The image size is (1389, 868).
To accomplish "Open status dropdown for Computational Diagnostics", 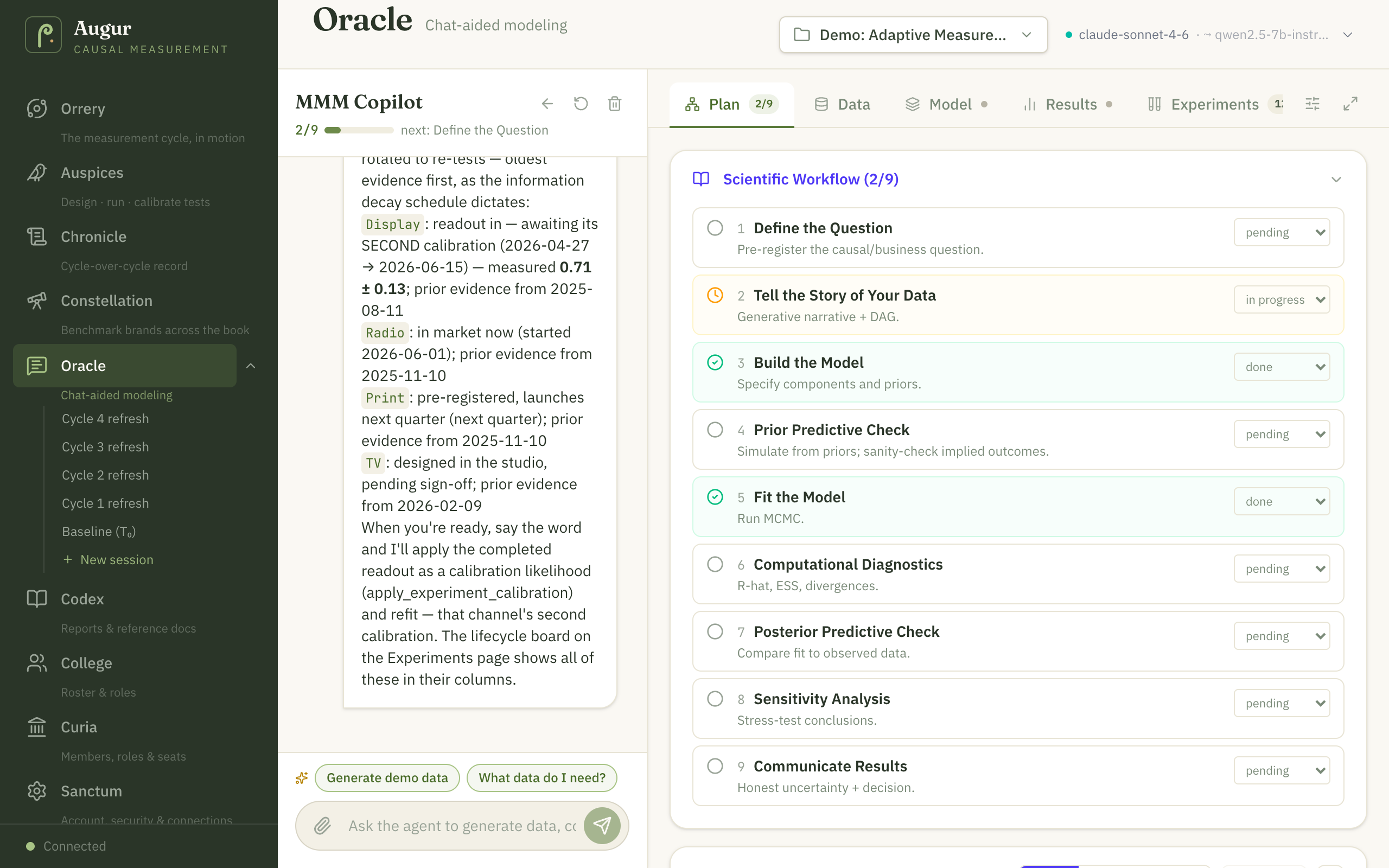I will pyautogui.click(x=1282, y=569).
